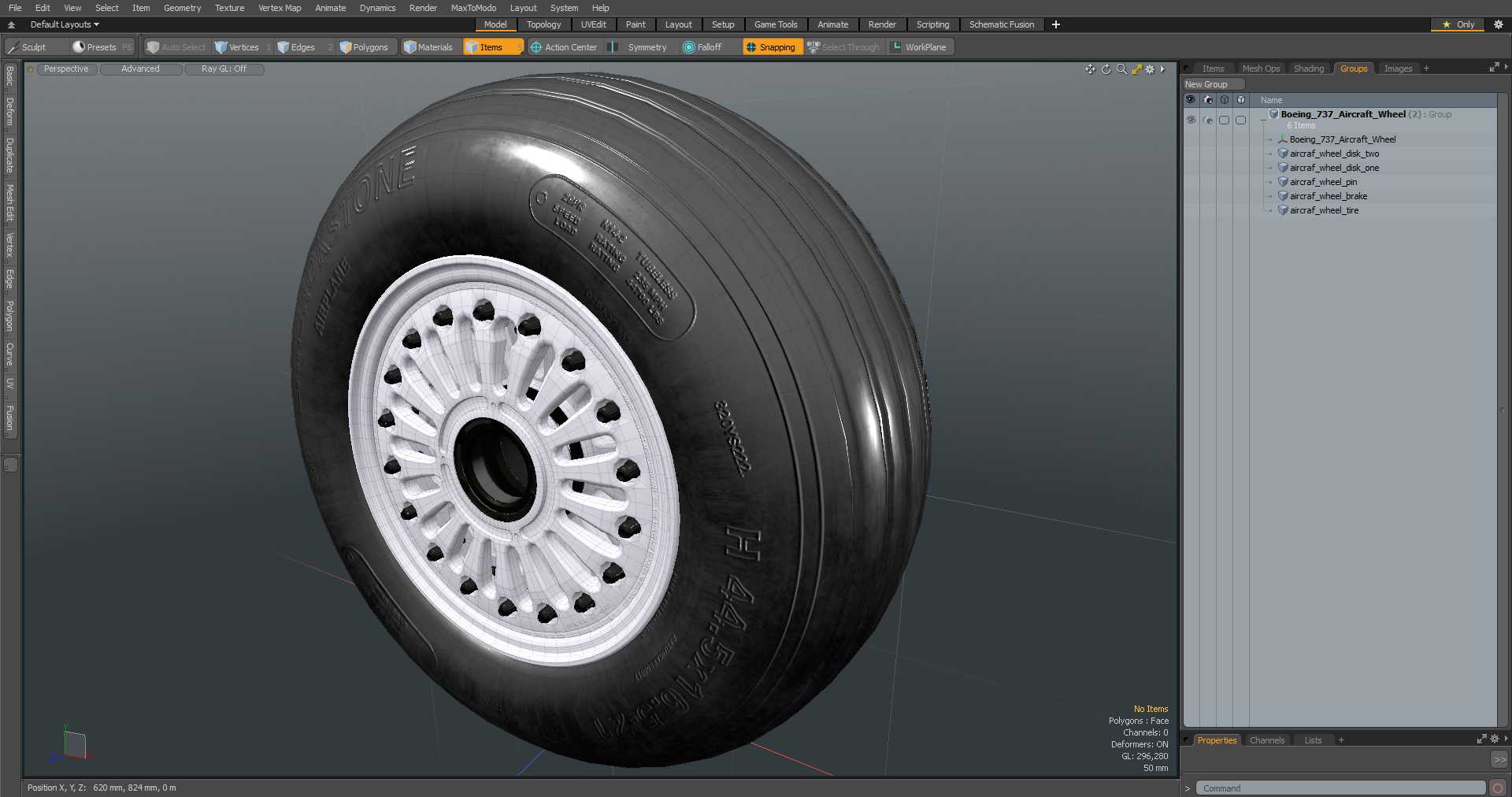Activate Items selection mode

pyautogui.click(x=493, y=47)
